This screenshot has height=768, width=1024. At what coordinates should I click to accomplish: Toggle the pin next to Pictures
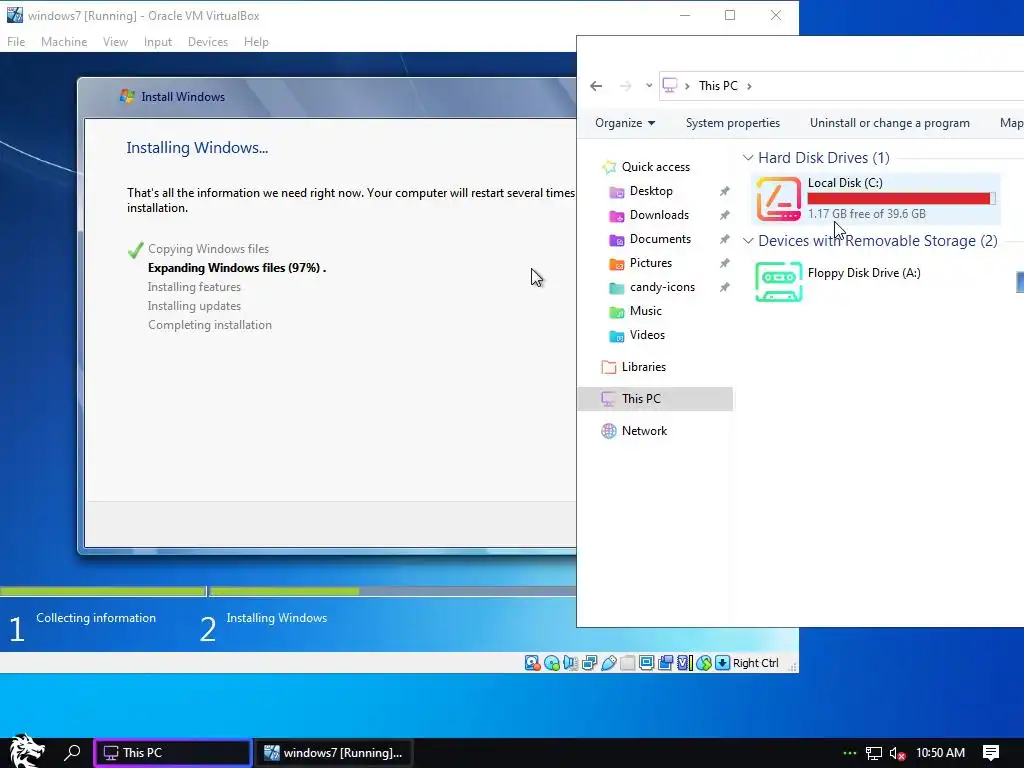724,263
